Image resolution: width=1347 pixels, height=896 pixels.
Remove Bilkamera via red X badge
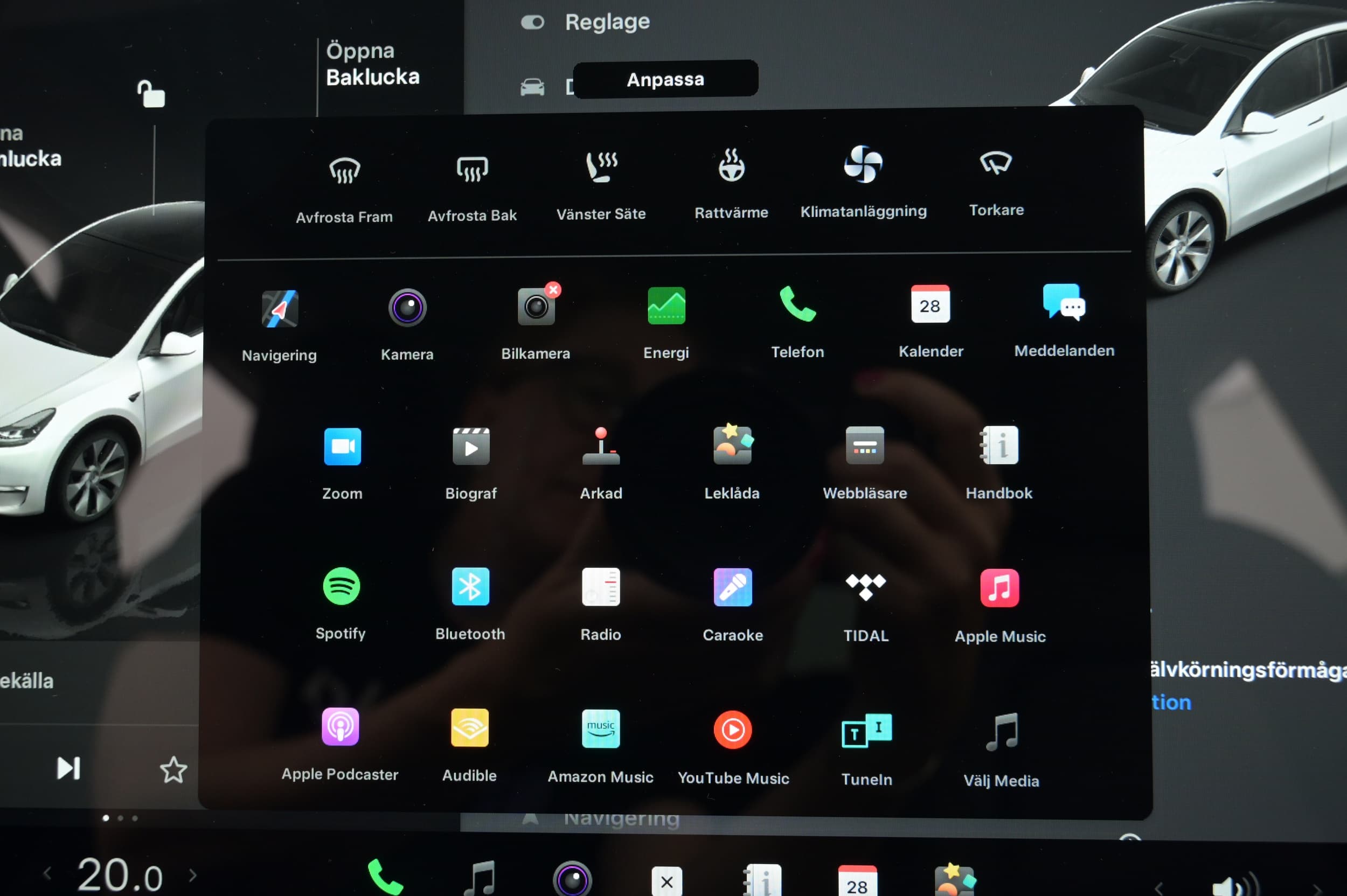[553, 290]
